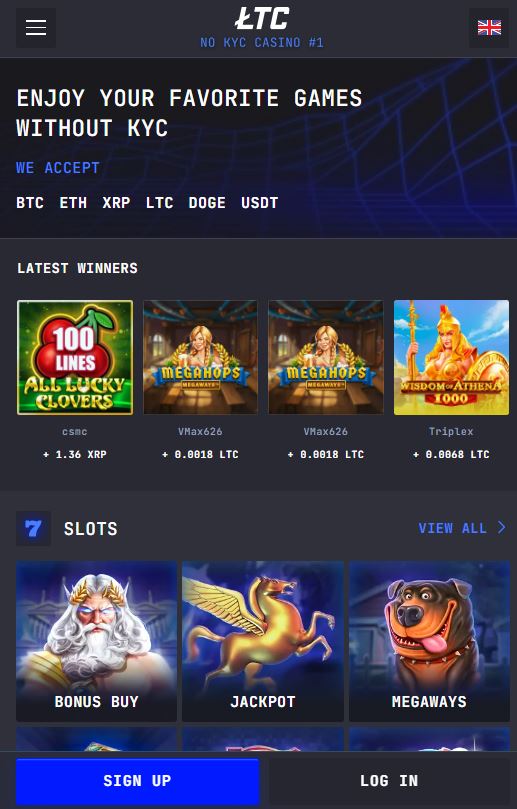The width and height of the screenshot is (517, 809).
Task: Click the Log In button
Action: pos(389,781)
